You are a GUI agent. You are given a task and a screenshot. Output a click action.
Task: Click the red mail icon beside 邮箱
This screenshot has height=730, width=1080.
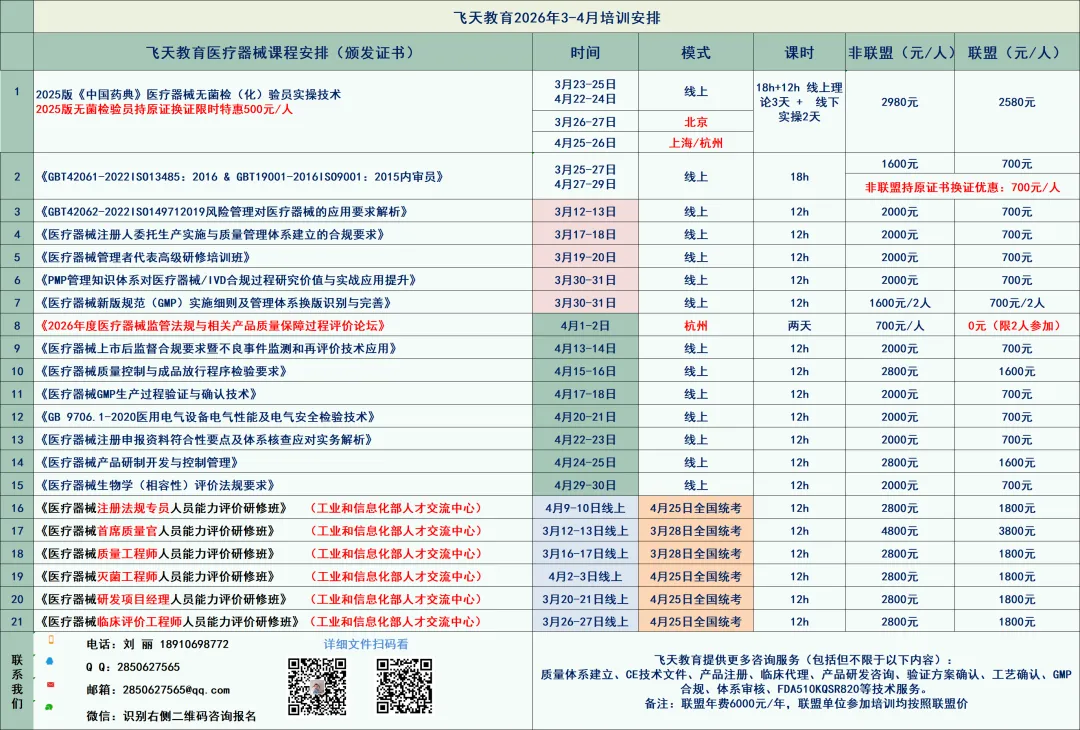[x=50, y=685]
